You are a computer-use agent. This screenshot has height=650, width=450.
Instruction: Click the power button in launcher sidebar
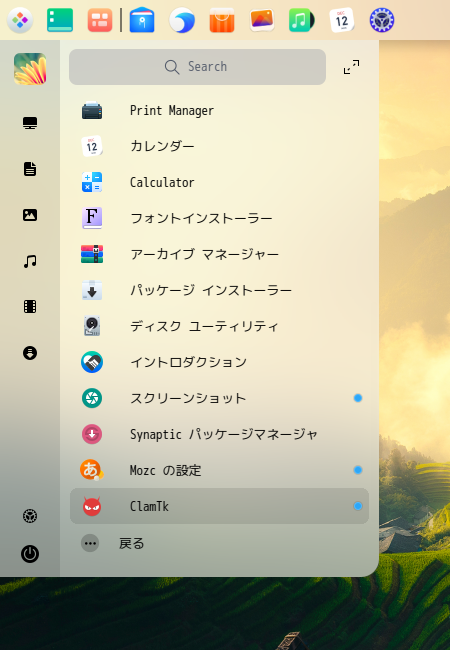pyautogui.click(x=30, y=554)
